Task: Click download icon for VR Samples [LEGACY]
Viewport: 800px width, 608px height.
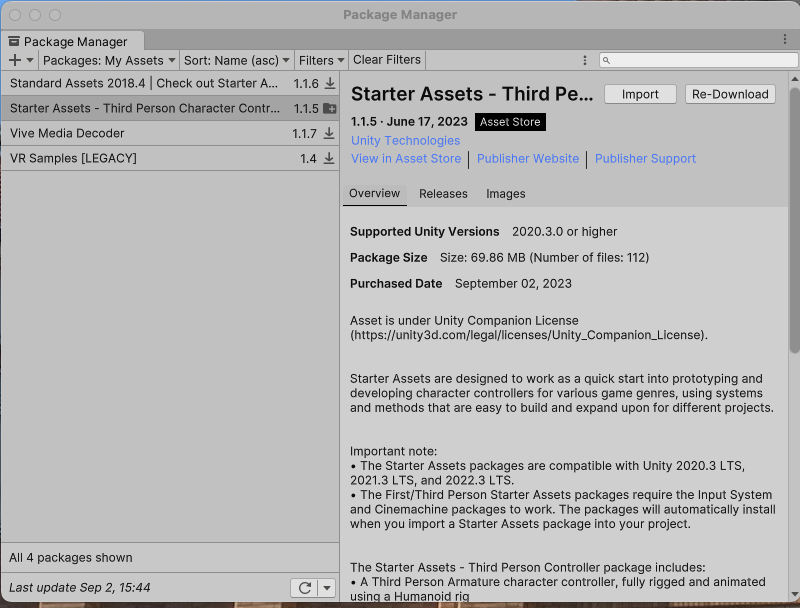Action: click(x=330, y=159)
